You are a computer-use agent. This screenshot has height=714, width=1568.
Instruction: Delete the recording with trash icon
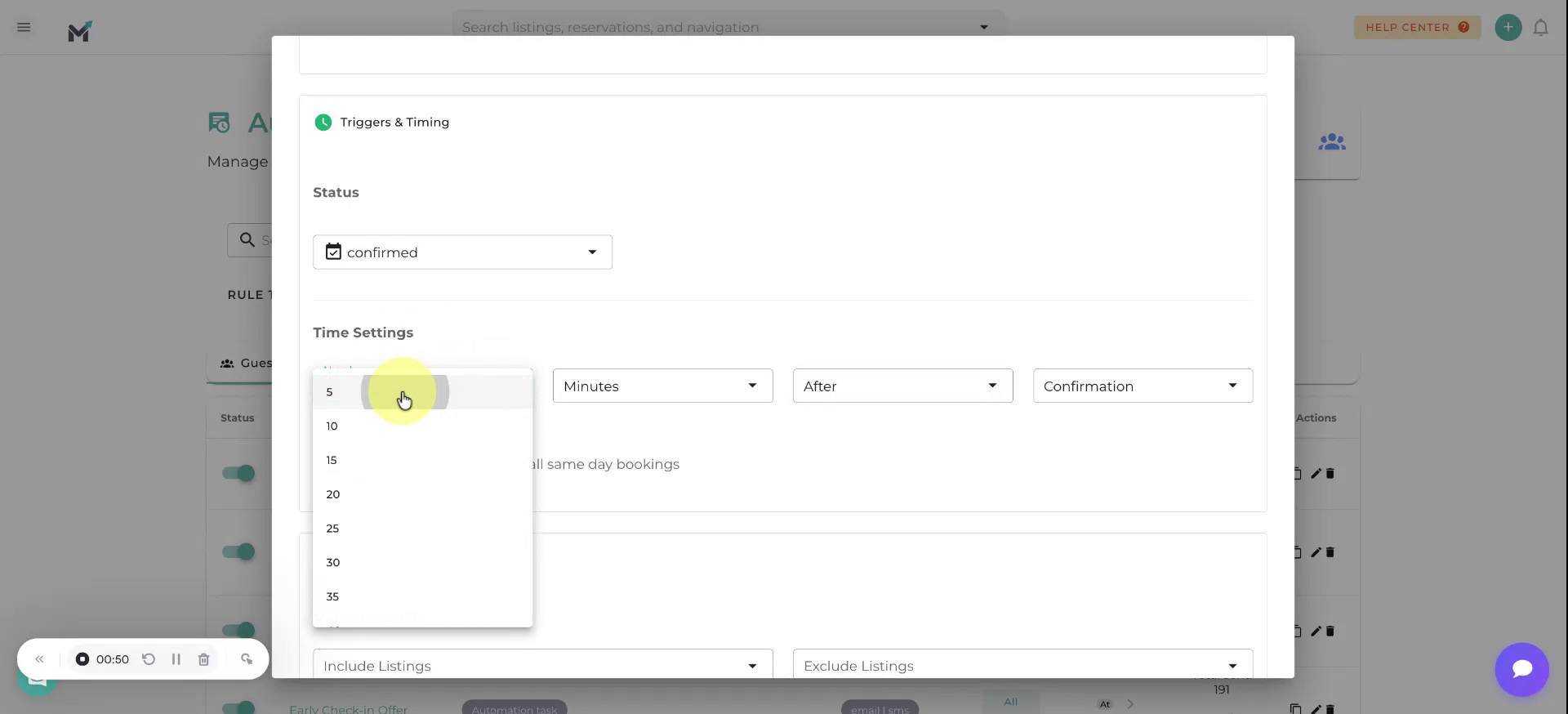pyautogui.click(x=203, y=659)
